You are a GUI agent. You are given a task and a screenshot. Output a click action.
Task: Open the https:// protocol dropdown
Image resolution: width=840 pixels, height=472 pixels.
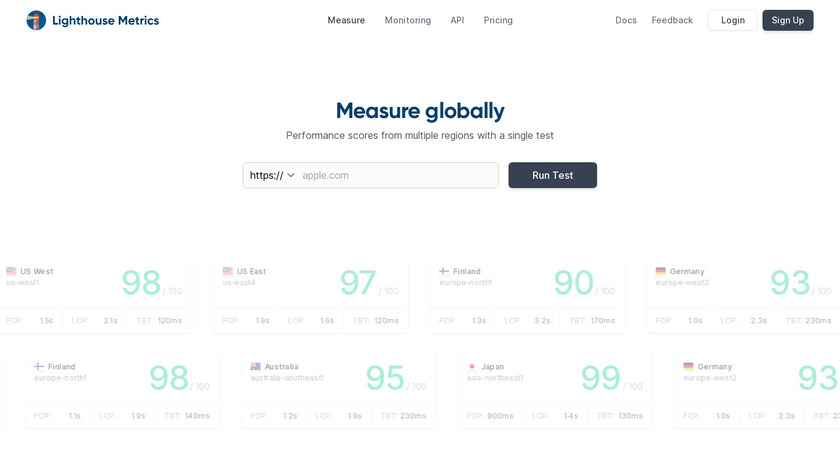272,175
